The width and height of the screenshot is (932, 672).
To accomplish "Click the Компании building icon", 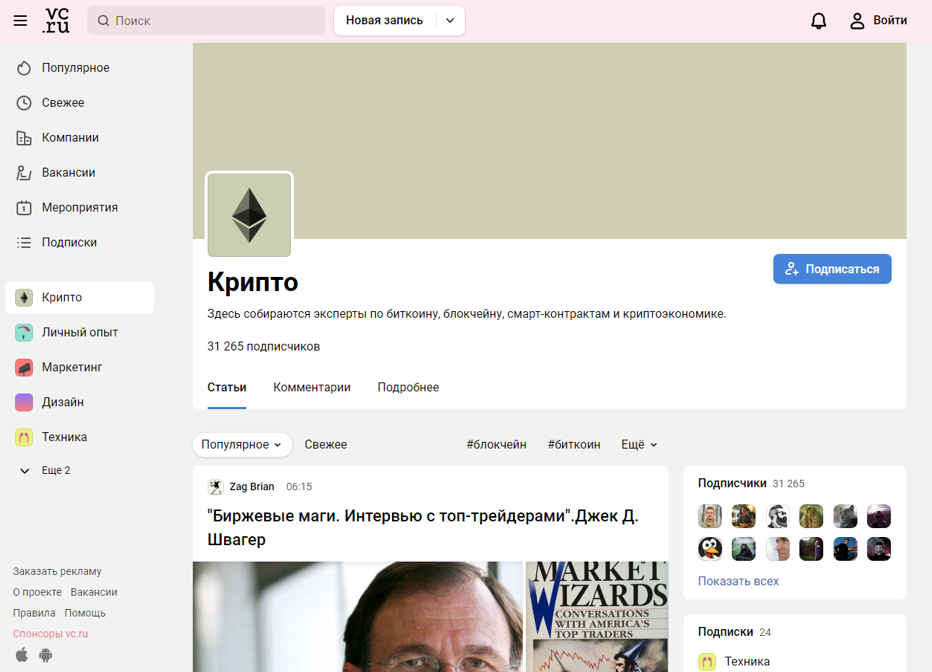I will click(x=24, y=138).
